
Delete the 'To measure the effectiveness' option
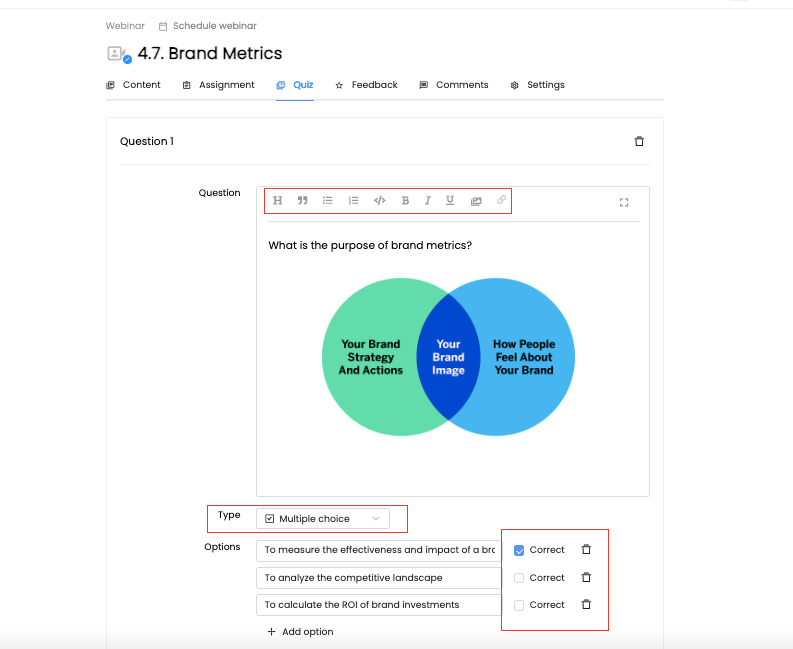(x=586, y=549)
